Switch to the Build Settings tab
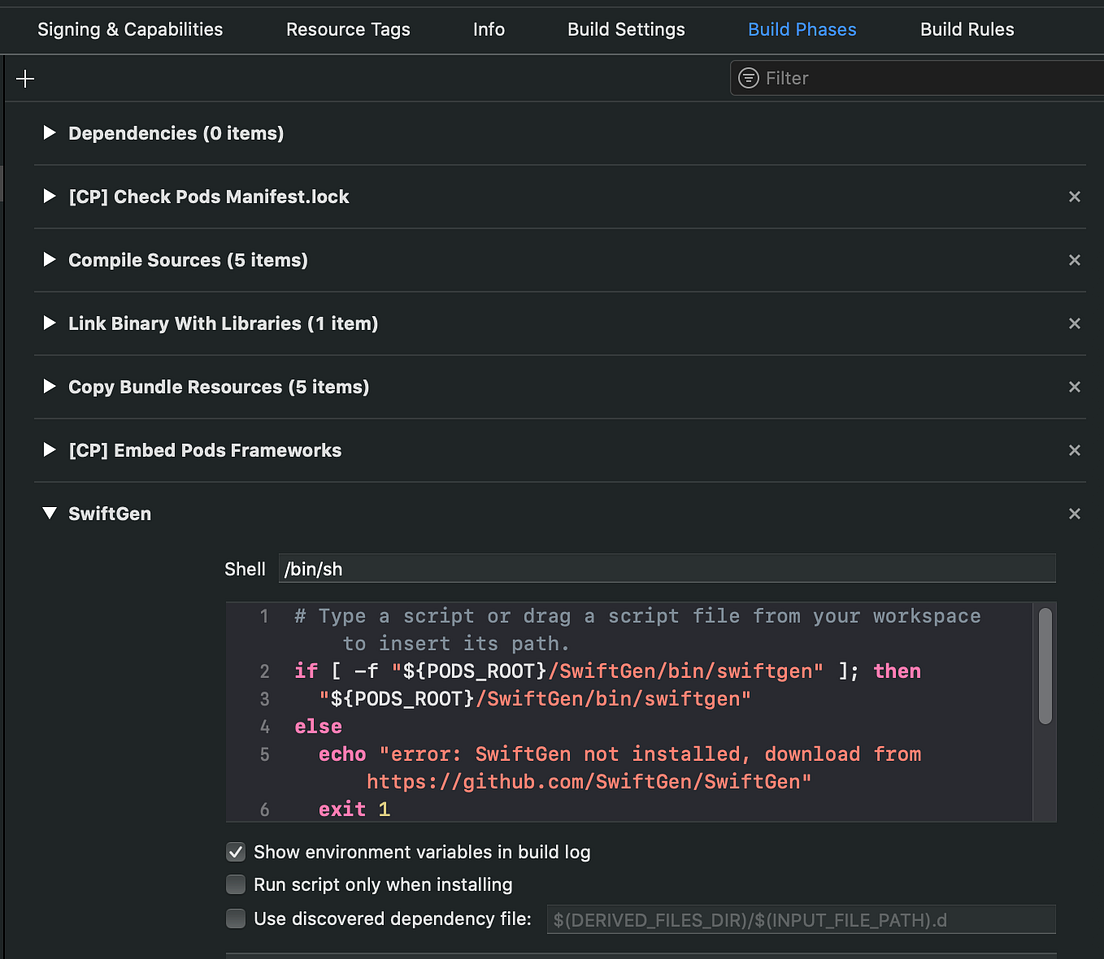The image size is (1104, 959). click(x=626, y=29)
